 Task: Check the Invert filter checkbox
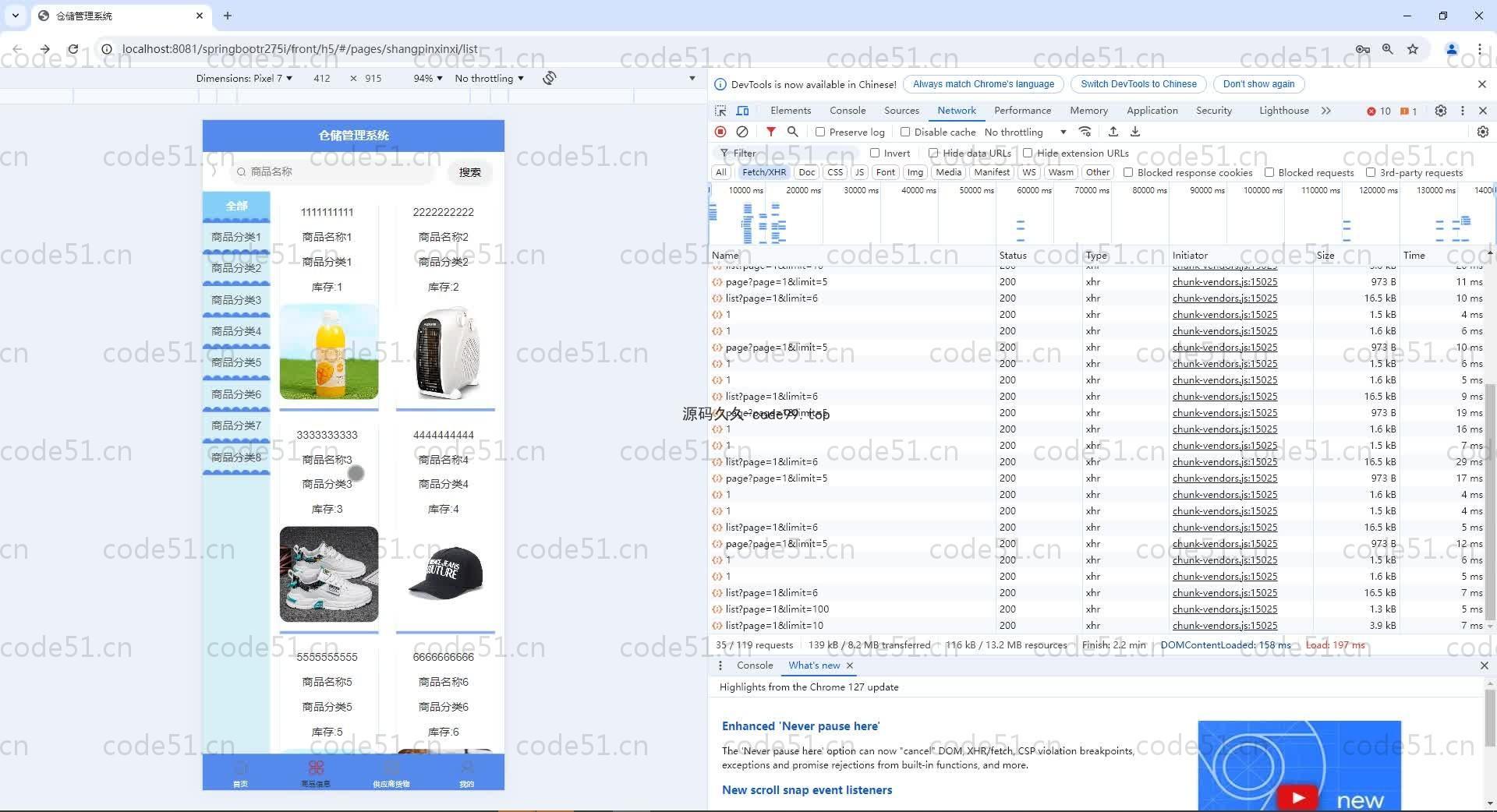tap(875, 153)
